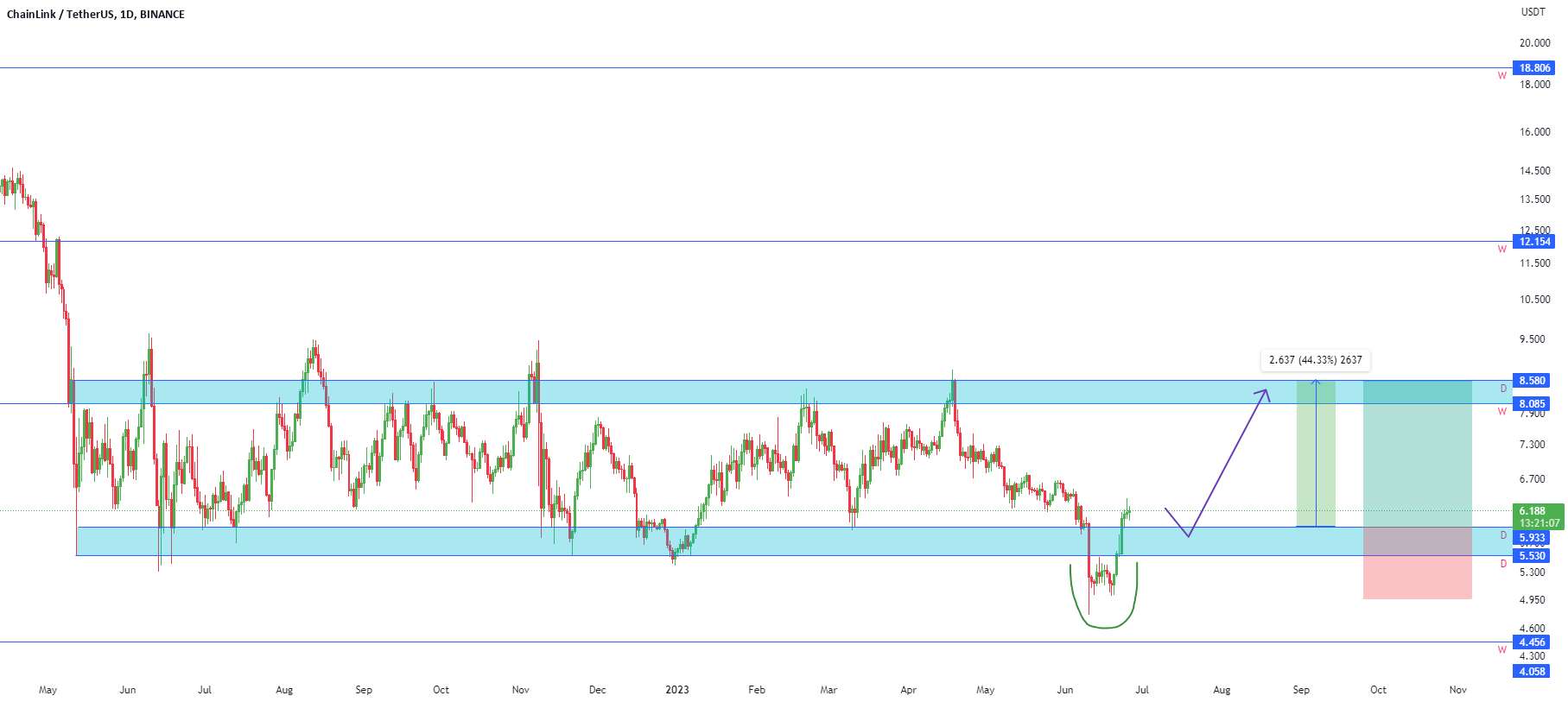Click the W marker beside the 18.806 label
Viewport: 1568px width, 702px height.
[x=1502, y=76]
